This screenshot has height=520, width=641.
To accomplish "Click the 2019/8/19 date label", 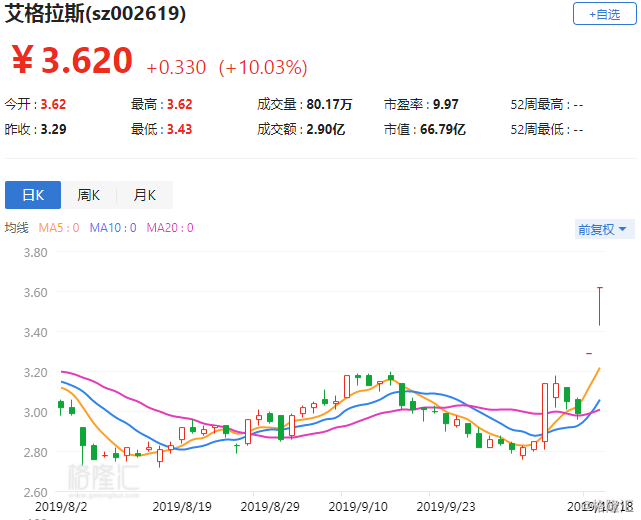I will (x=182, y=507).
